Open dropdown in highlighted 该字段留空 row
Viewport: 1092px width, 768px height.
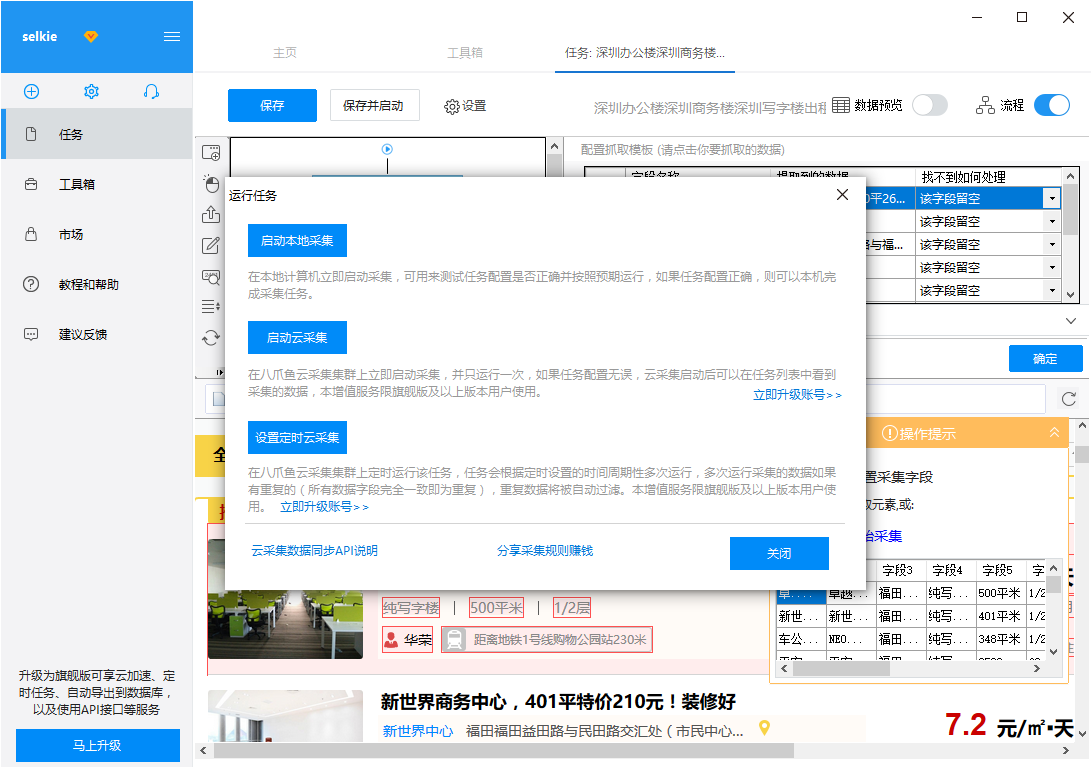click(x=1052, y=198)
